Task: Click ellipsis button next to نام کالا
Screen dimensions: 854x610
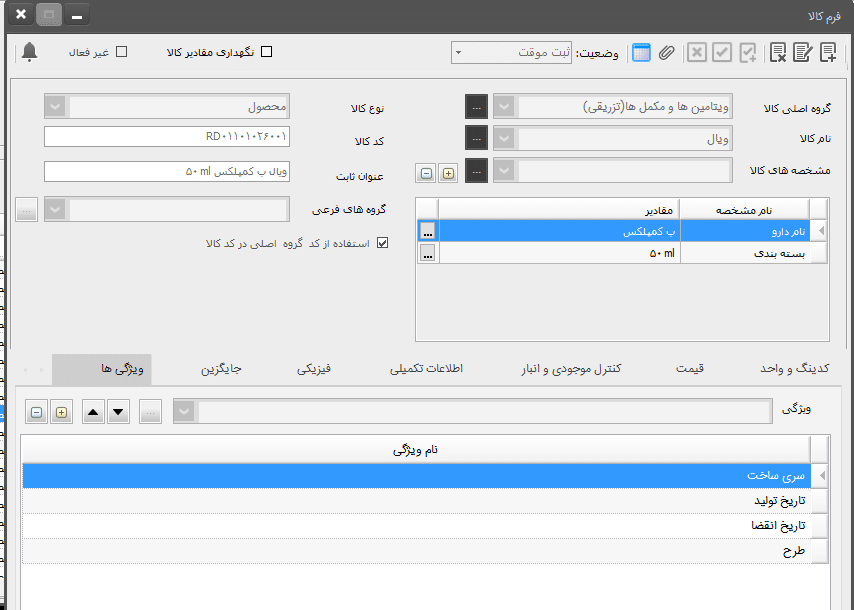Action: (477, 139)
